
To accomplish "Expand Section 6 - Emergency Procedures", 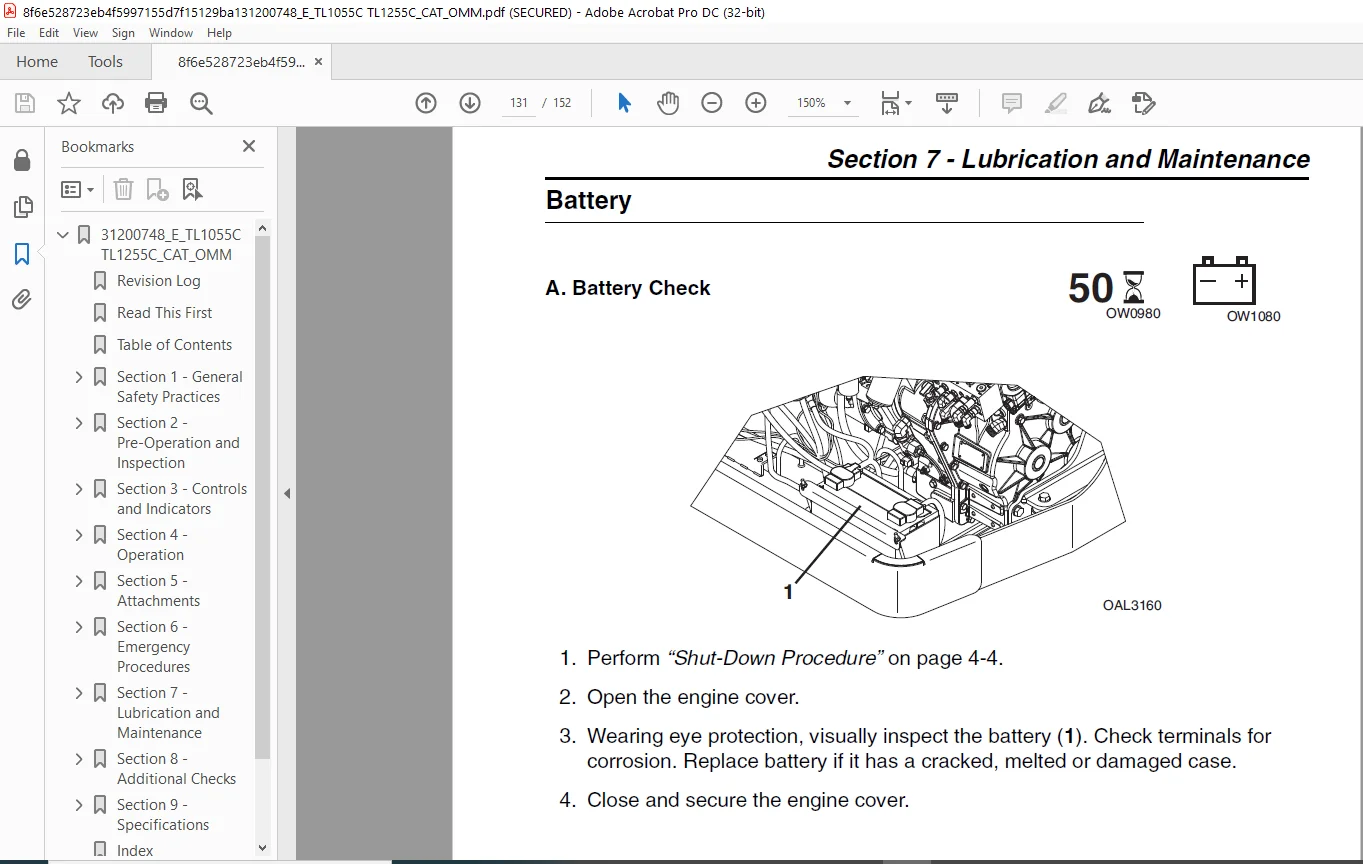I will [x=79, y=627].
